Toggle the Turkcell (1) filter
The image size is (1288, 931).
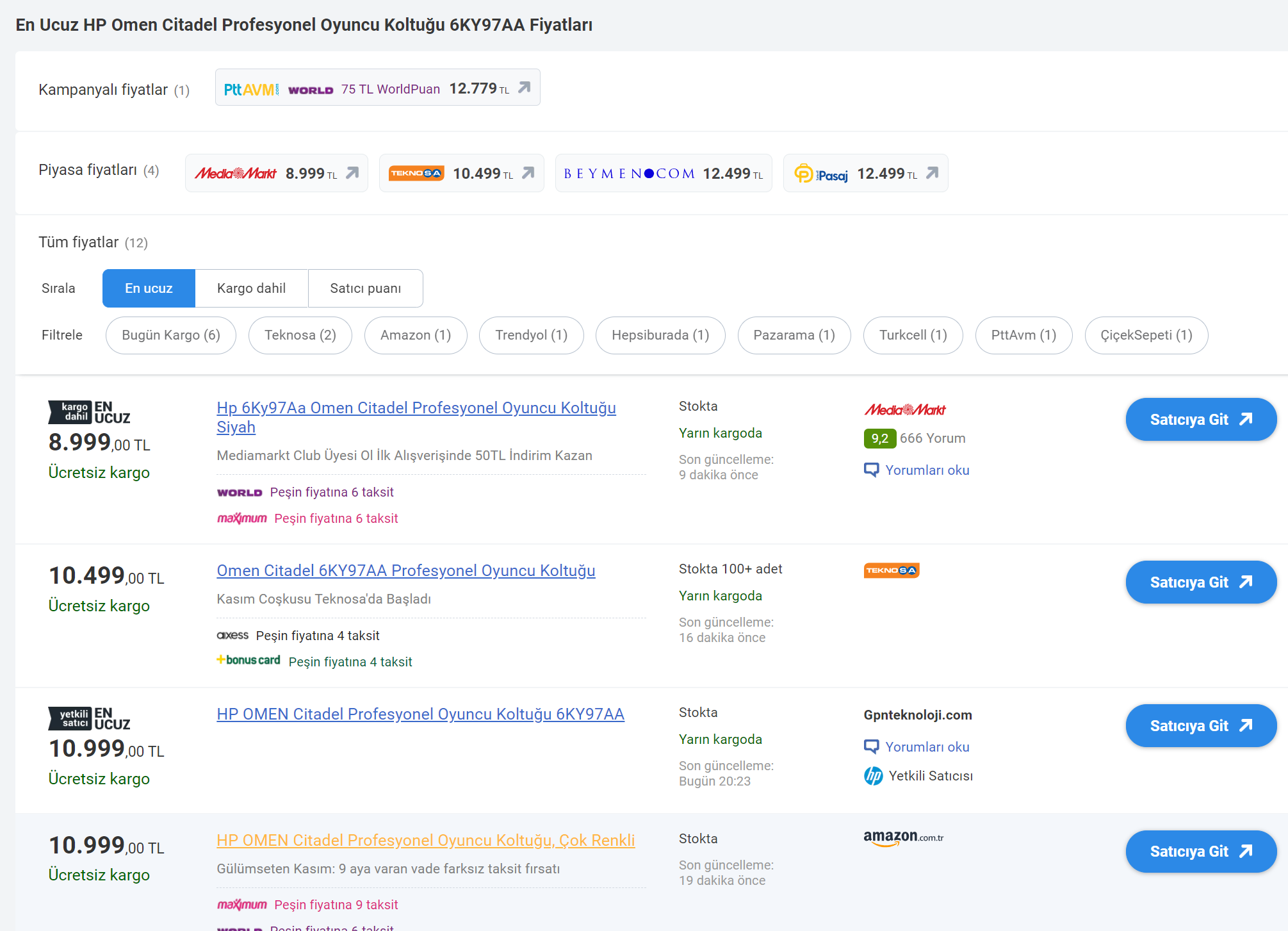(x=913, y=335)
